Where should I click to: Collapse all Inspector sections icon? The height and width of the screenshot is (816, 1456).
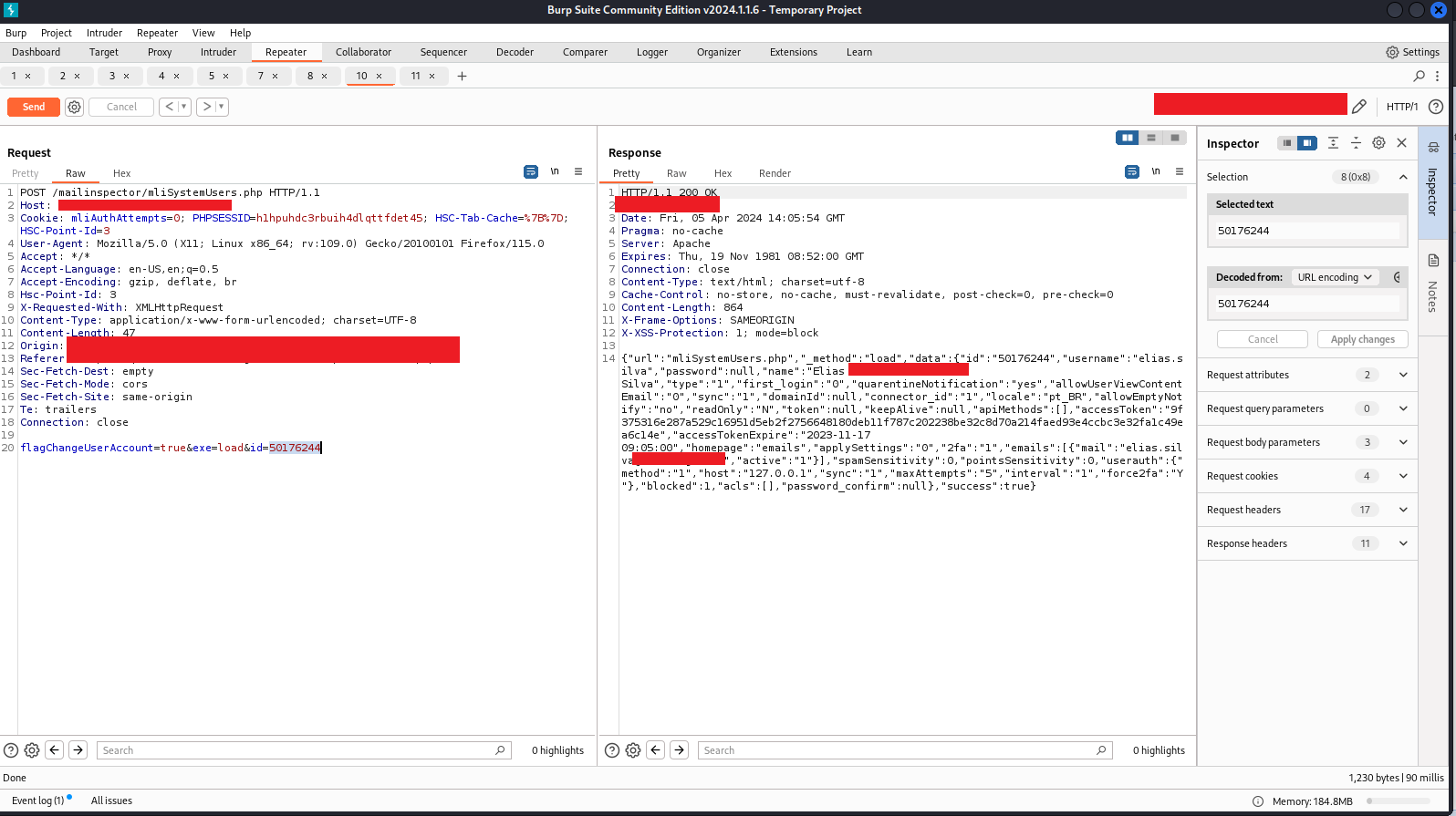(x=1356, y=143)
